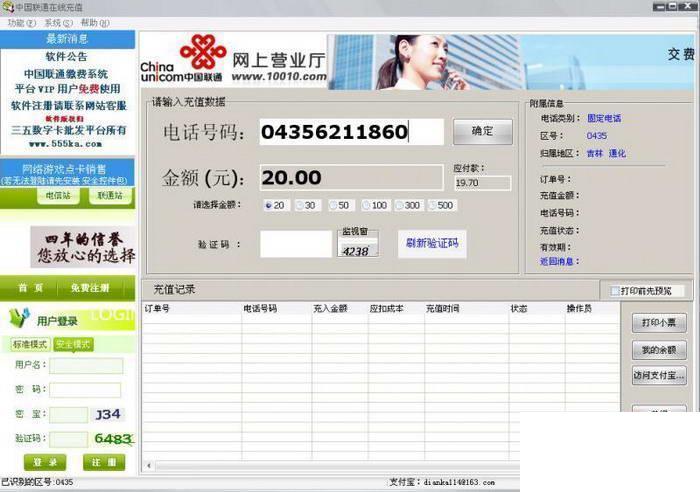This screenshot has height=492, width=700.
Task: Click the 电话号码 column header
Action: point(277,309)
